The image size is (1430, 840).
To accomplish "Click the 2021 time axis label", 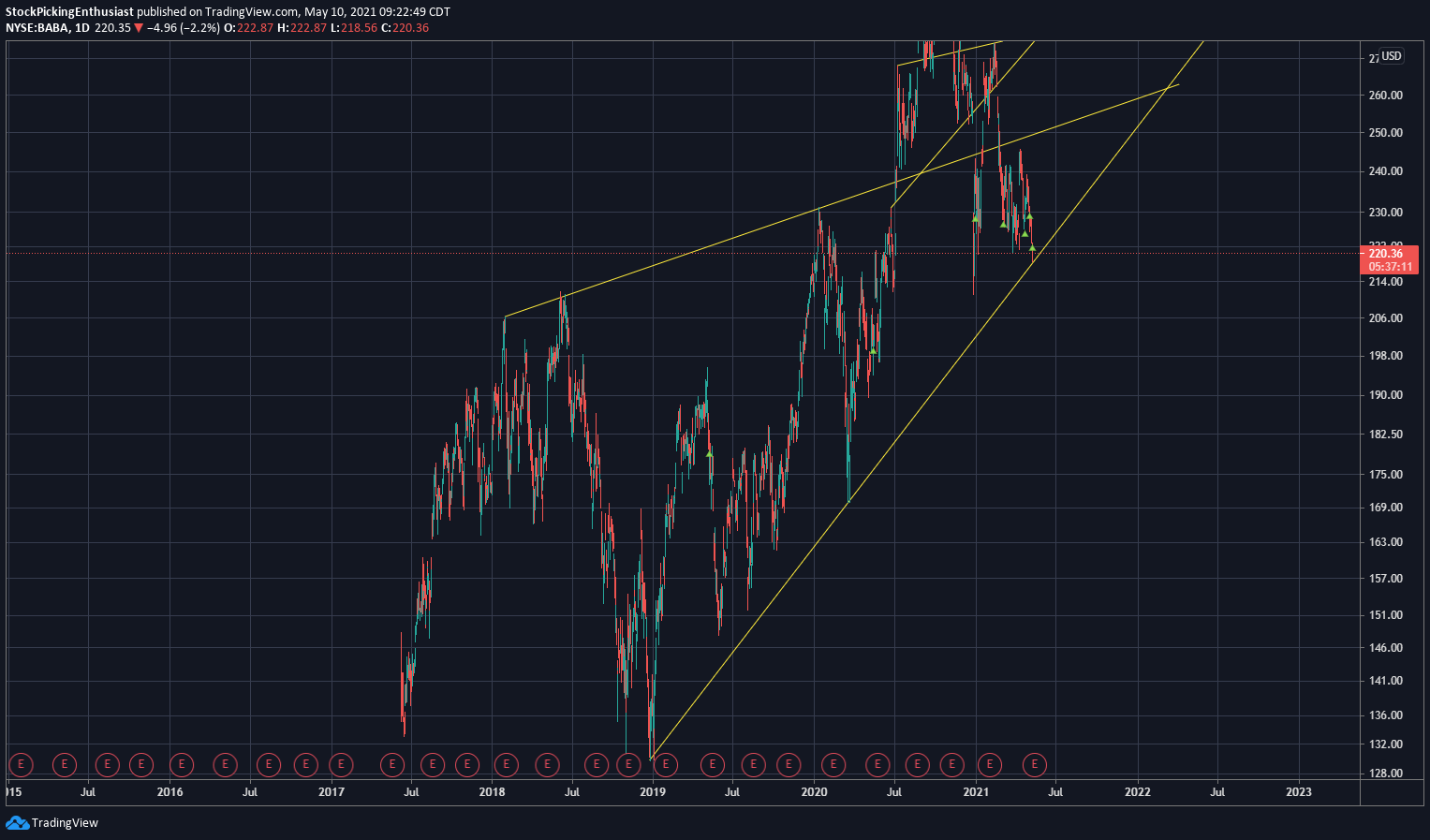I will point(977,792).
